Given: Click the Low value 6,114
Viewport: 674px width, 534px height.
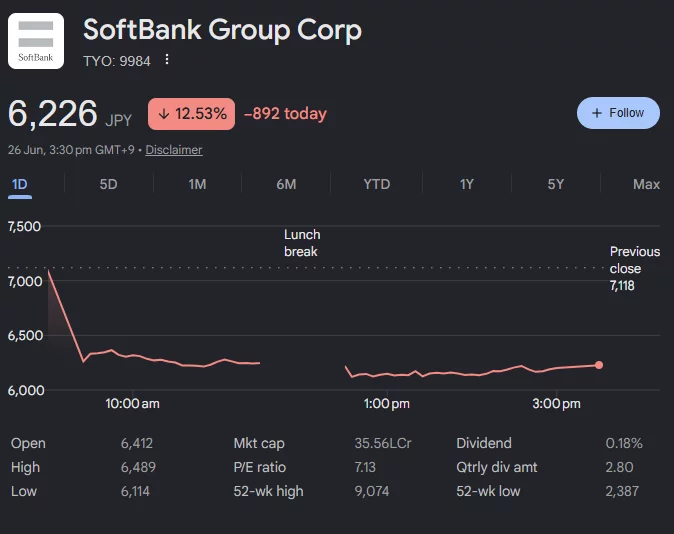Looking at the screenshot, I should (135, 491).
